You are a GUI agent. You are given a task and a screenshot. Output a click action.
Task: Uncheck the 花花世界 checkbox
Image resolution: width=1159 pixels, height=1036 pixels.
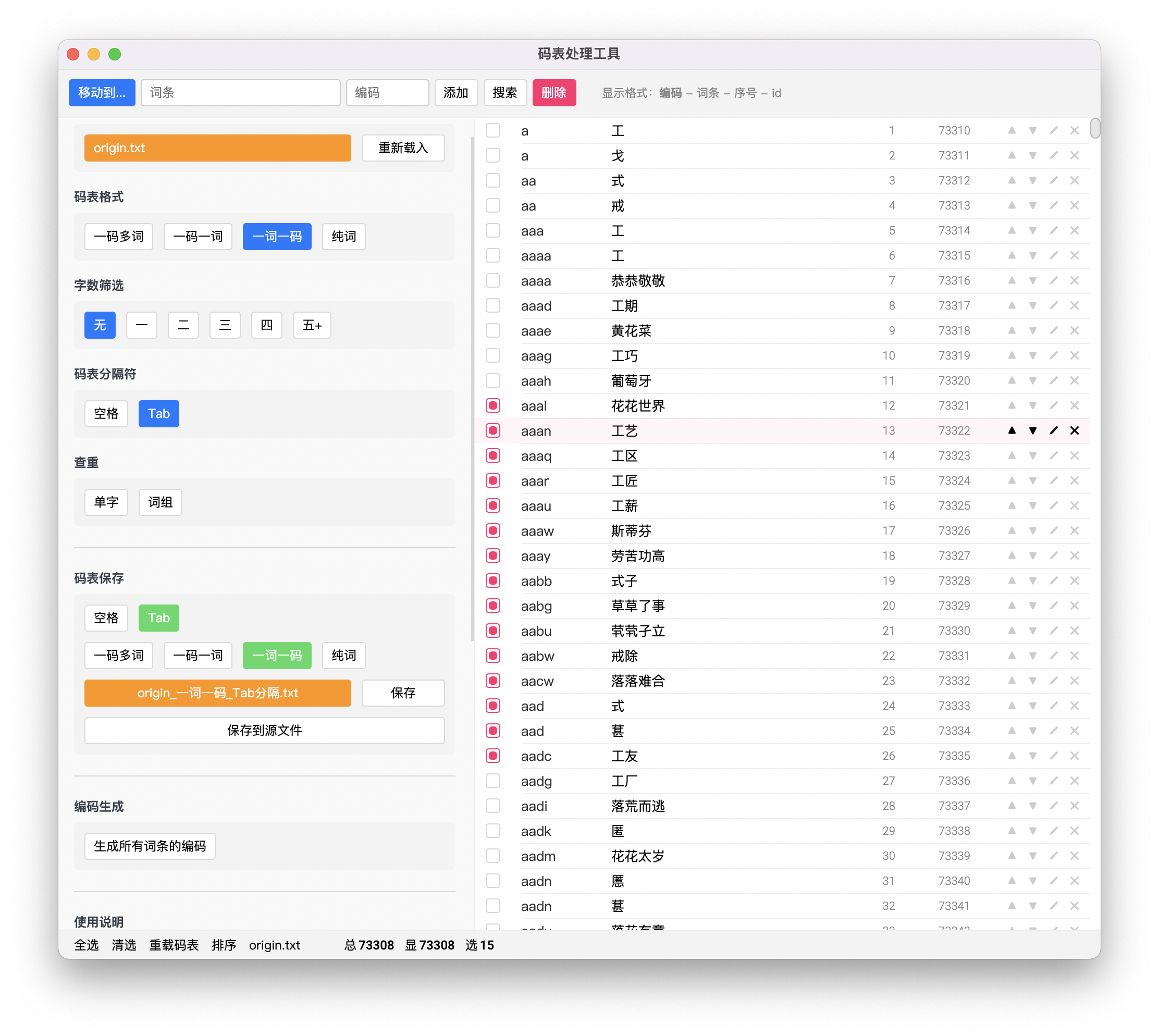[x=493, y=405]
